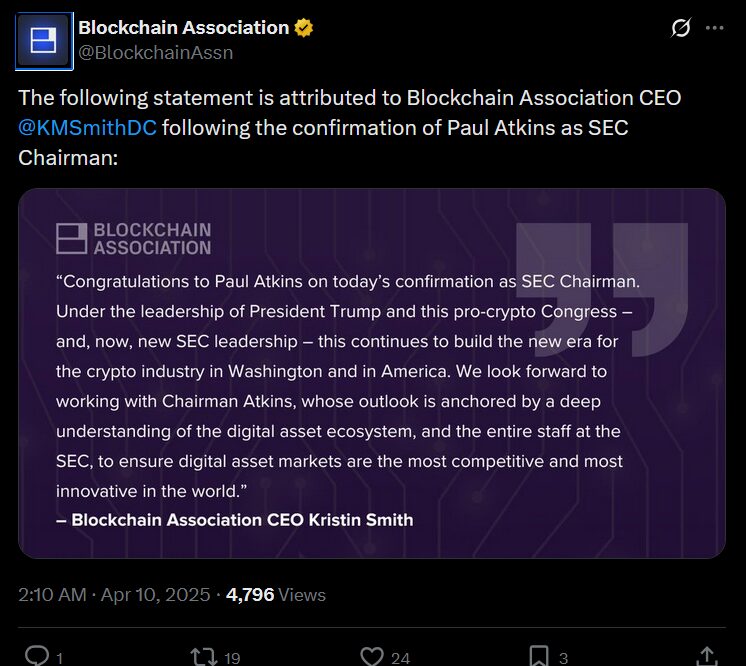
Task: Click the Blockchain Association display name
Action: click(x=183, y=28)
